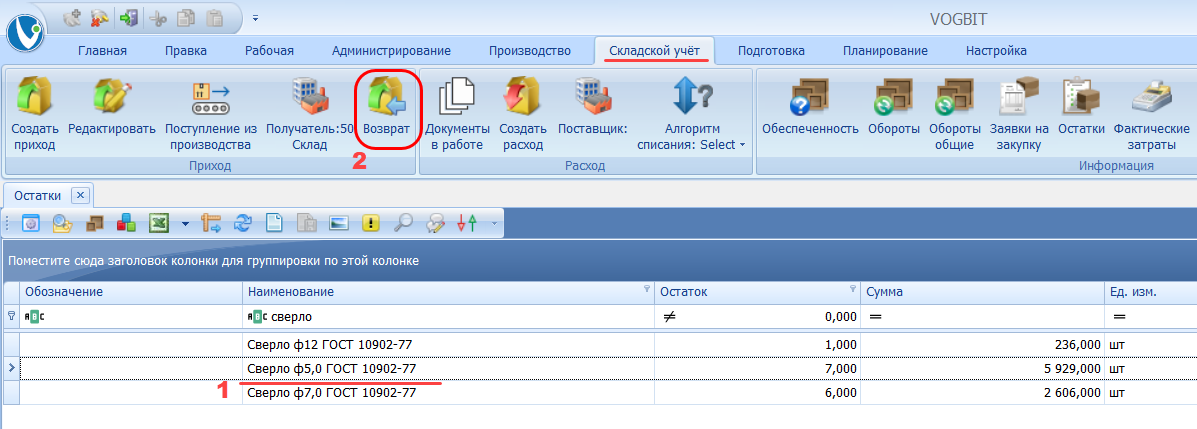Image resolution: width=1197 pixels, height=429 pixels.
Task: Click the grayed save document toolbar icon
Action: click(x=306, y=223)
